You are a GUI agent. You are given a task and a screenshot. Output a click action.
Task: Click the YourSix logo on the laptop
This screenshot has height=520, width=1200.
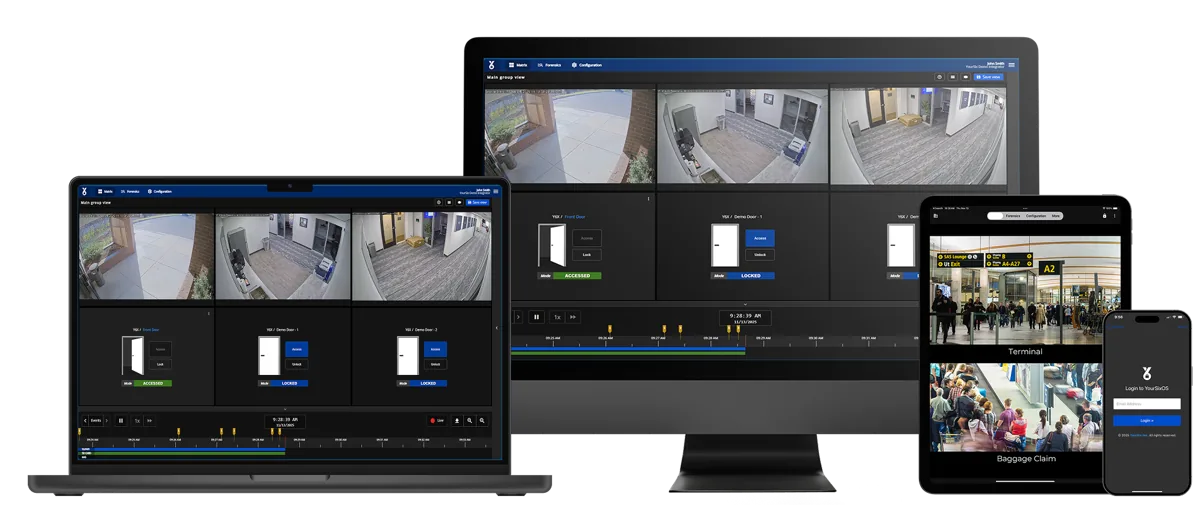(x=85, y=191)
